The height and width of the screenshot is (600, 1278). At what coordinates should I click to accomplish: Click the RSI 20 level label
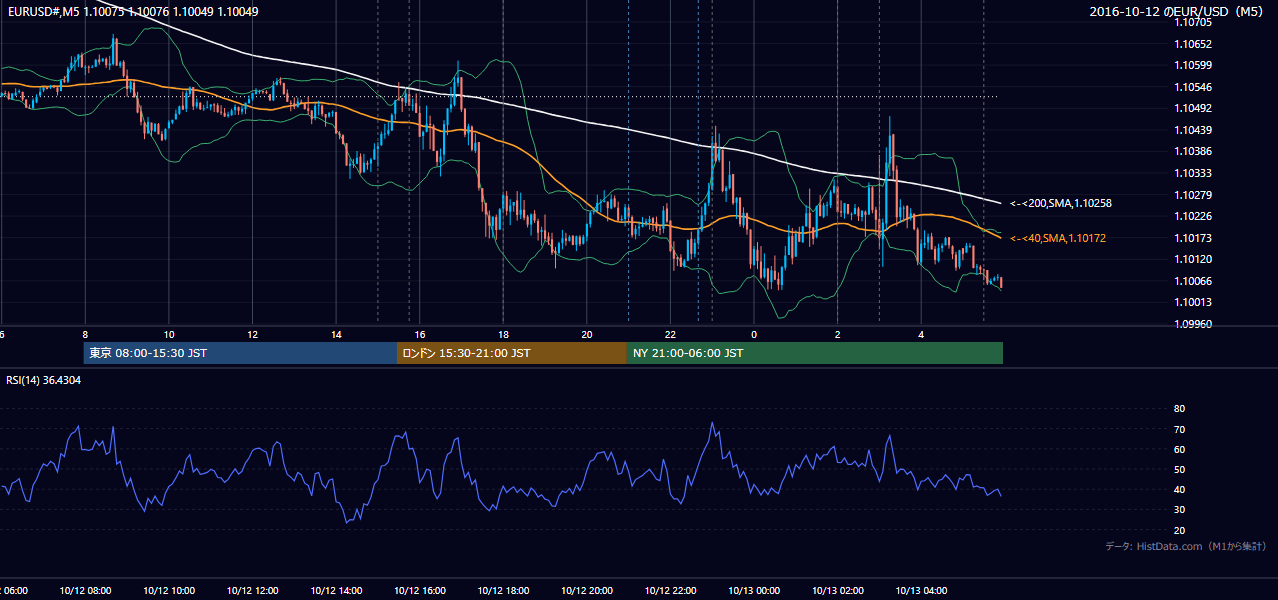point(1179,530)
